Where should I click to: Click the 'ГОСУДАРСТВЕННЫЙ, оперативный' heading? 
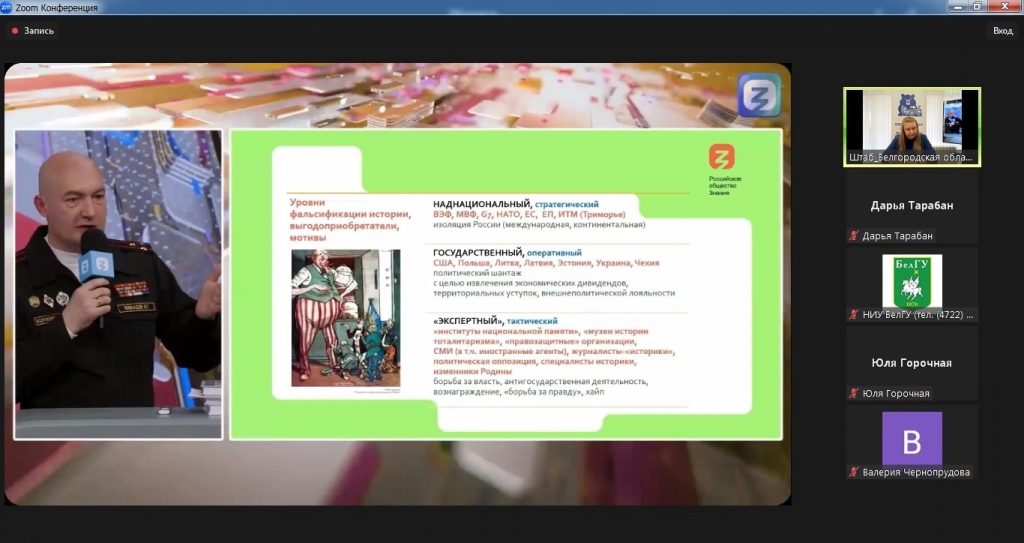507,253
